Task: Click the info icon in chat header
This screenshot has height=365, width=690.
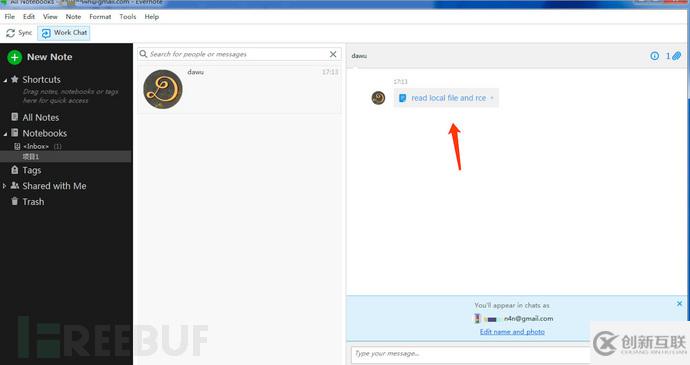Action: [x=654, y=56]
